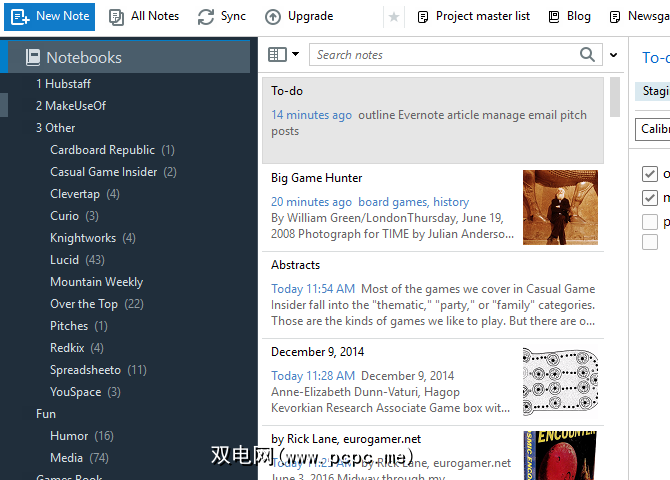Open the Redkix notebook
Image resolution: width=670 pixels, height=480 pixels.
pos(77,348)
